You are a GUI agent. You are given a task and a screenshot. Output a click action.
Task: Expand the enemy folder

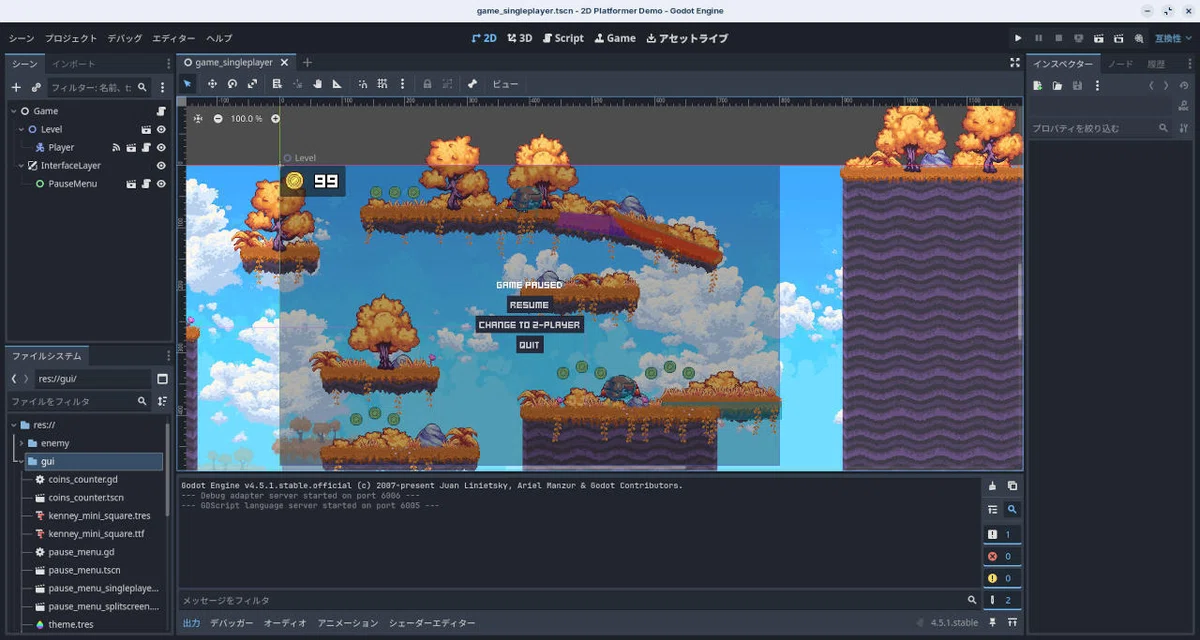coord(21,443)
